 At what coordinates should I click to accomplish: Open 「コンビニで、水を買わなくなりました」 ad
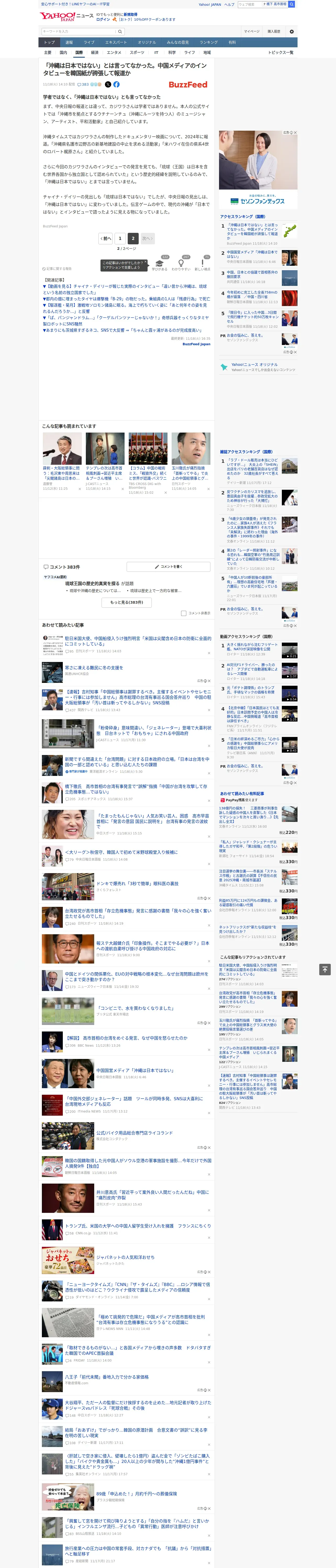coord(135,1008)
